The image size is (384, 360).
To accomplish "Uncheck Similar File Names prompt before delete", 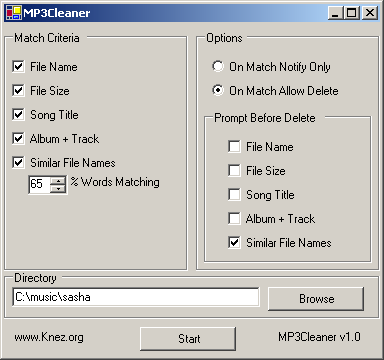I will (234, 242).
